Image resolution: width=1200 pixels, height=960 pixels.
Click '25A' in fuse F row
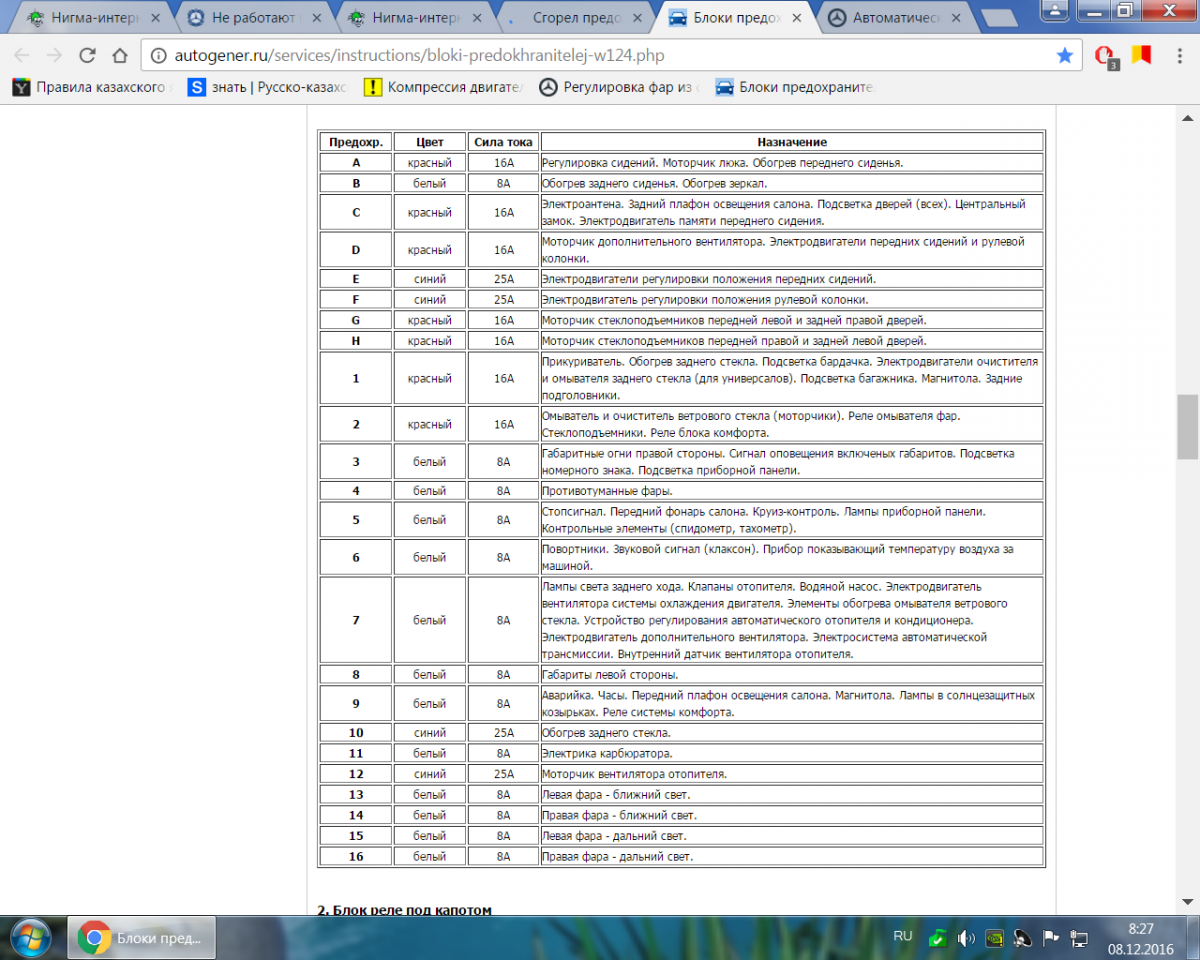(503, 300)
